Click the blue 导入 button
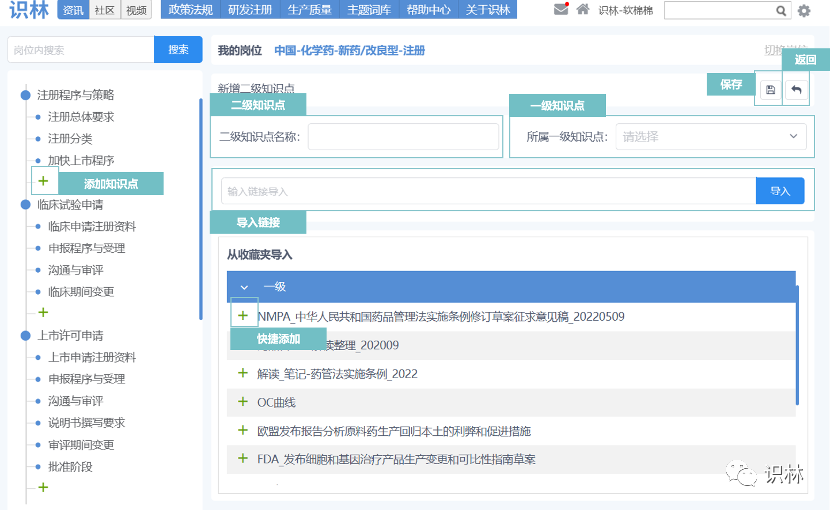 coord(779,191)
